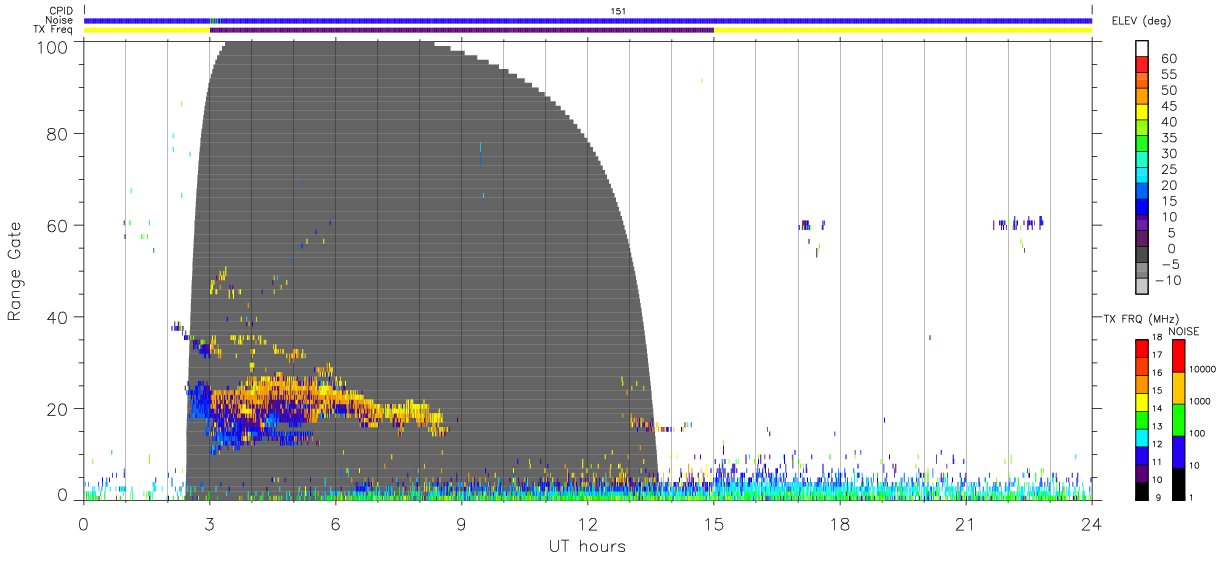The image size is (1228, 567).
Task: Click the blue echoes near gate 60 after 21 UT
Action: click(1018, 223)
